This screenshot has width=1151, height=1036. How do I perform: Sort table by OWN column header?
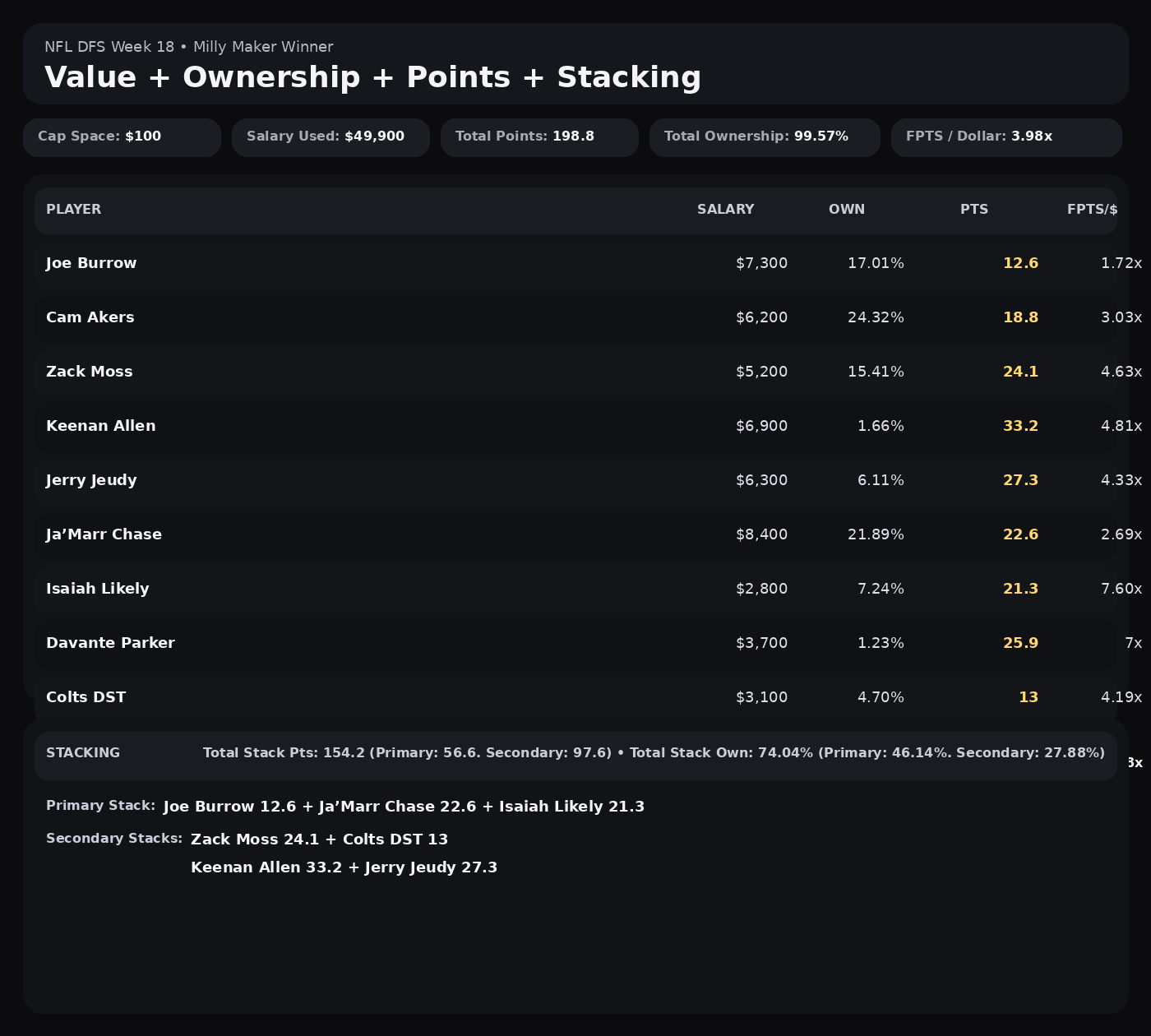coord(846,210)
